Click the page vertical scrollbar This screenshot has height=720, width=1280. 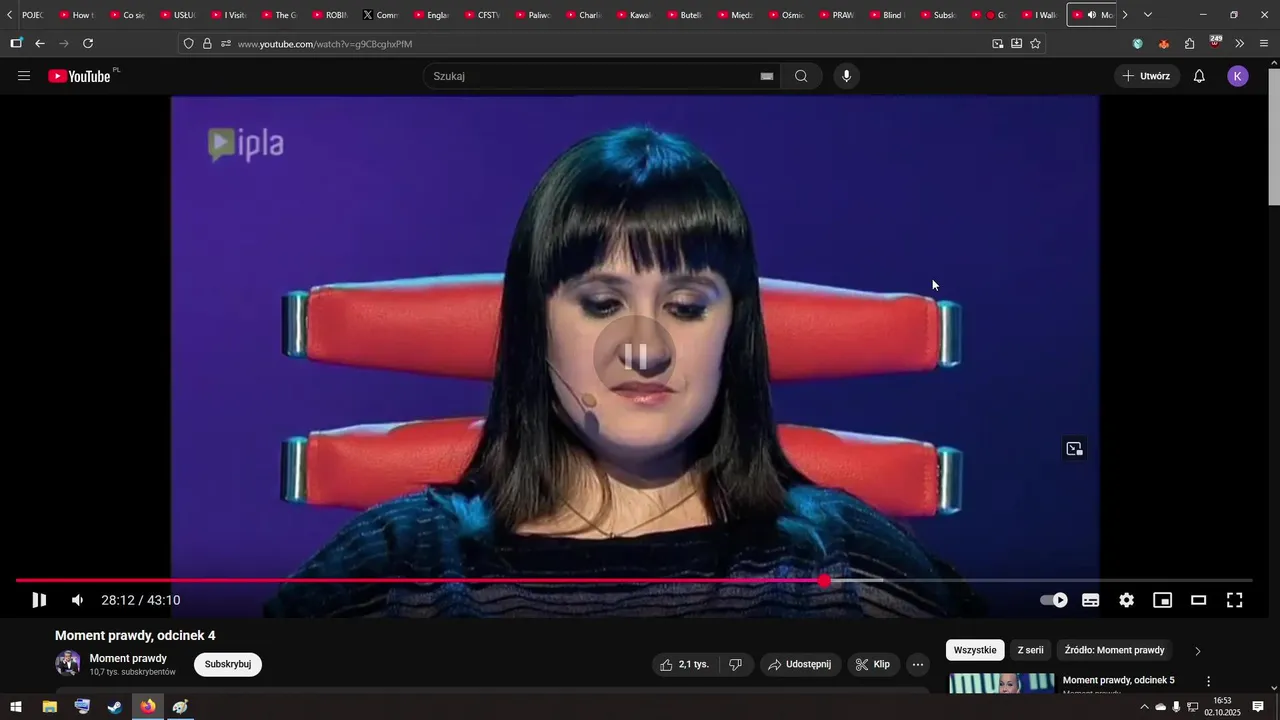[x=1273, y=135]
